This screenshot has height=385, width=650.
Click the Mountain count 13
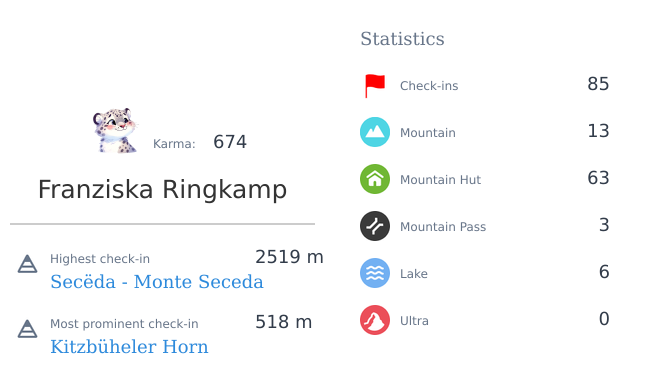point(598,131)
